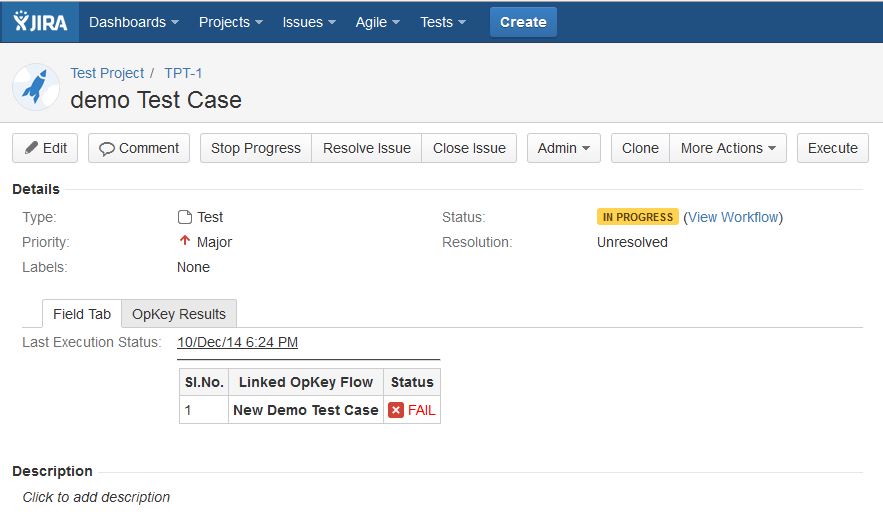Open the Projects menu

coord(230,22)
